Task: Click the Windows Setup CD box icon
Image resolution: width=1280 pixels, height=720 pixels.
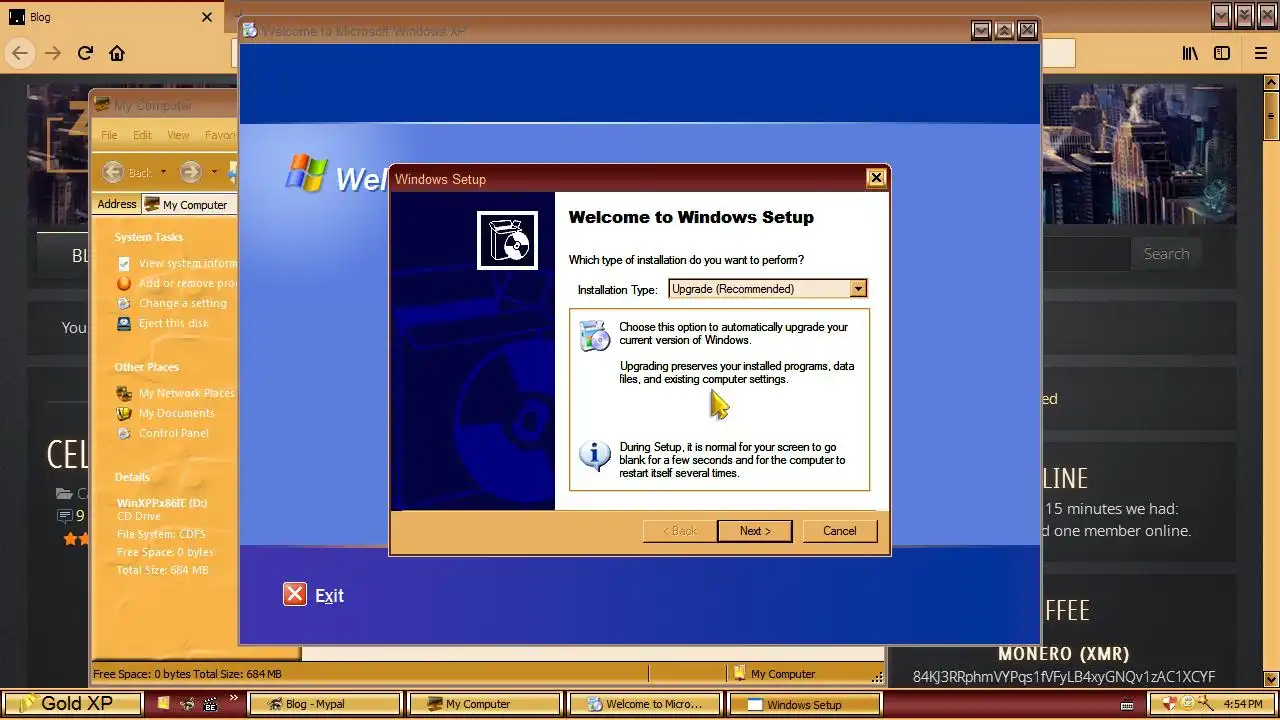Action: pyautogui.click(x=508, y=240)
